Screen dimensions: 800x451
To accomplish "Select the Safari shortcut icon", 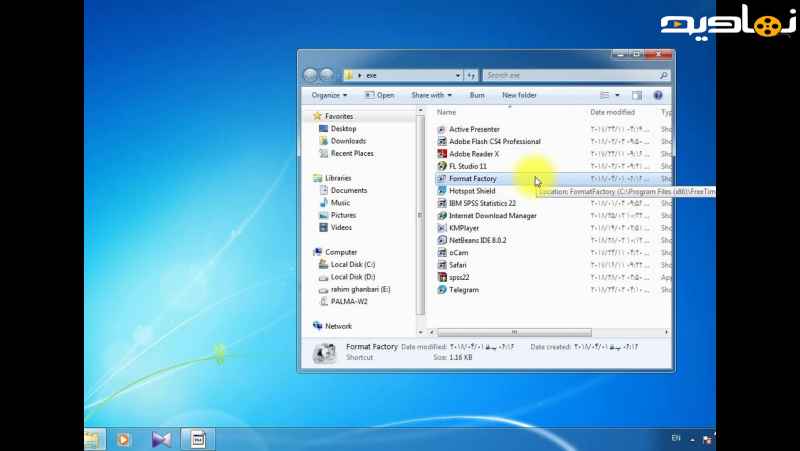I will click(442, 265).
